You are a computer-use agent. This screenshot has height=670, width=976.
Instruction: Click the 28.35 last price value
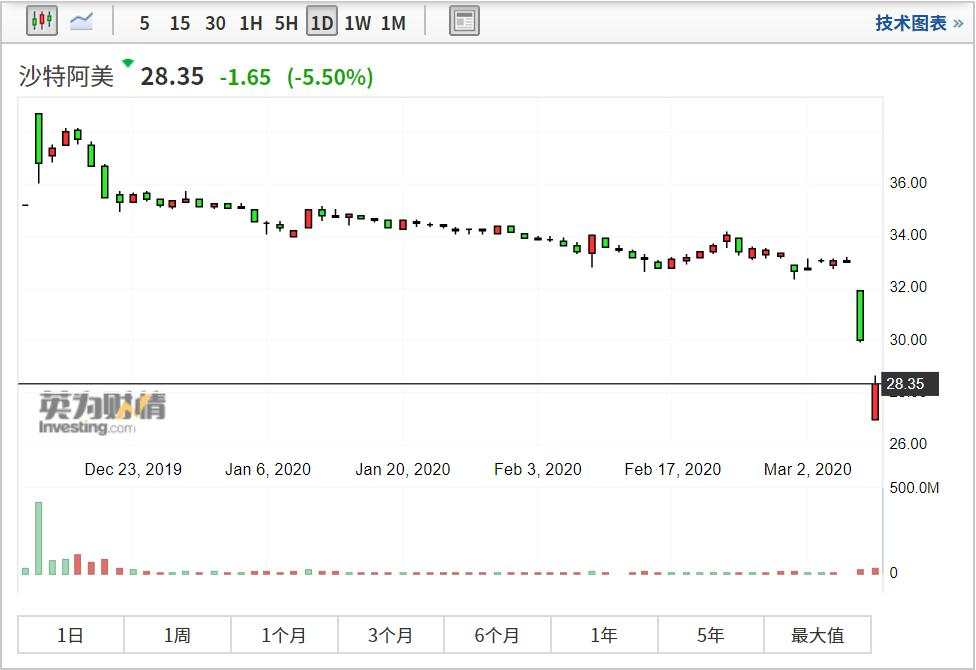172,77
